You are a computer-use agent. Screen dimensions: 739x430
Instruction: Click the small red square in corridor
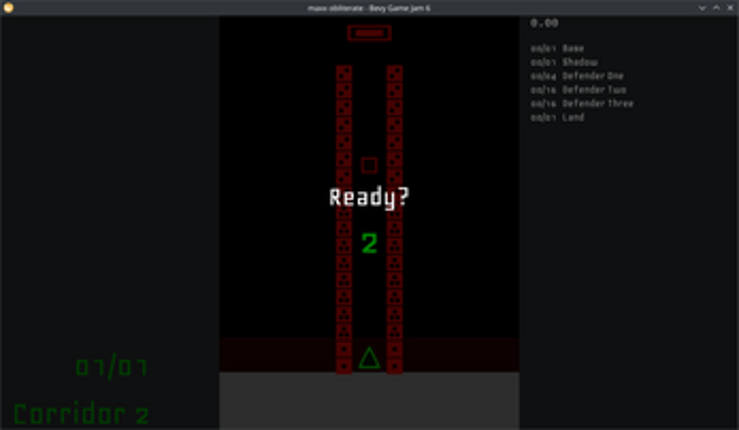pyautogui.click(x=369, y=165)
